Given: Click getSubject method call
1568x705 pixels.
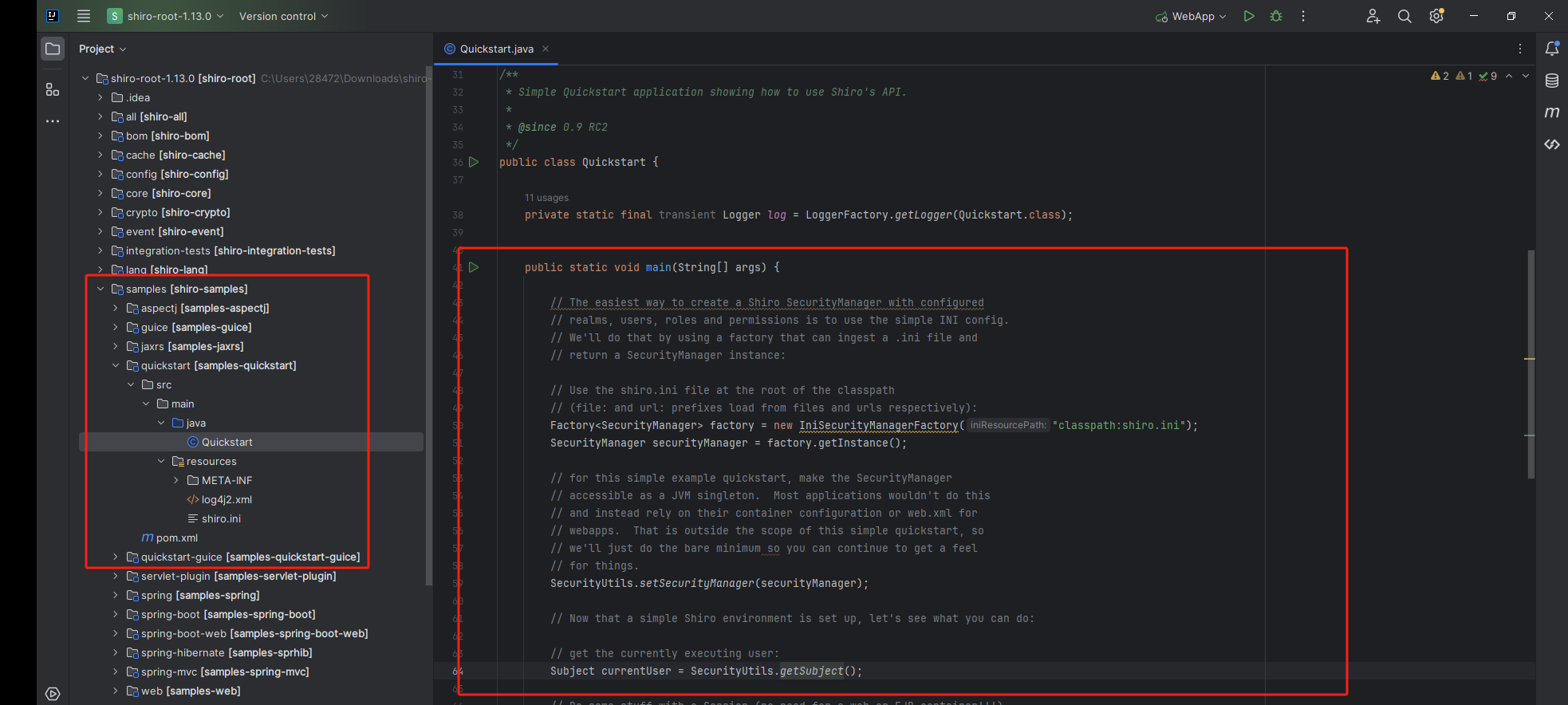Looking at the screenshot, I should 811,671.
